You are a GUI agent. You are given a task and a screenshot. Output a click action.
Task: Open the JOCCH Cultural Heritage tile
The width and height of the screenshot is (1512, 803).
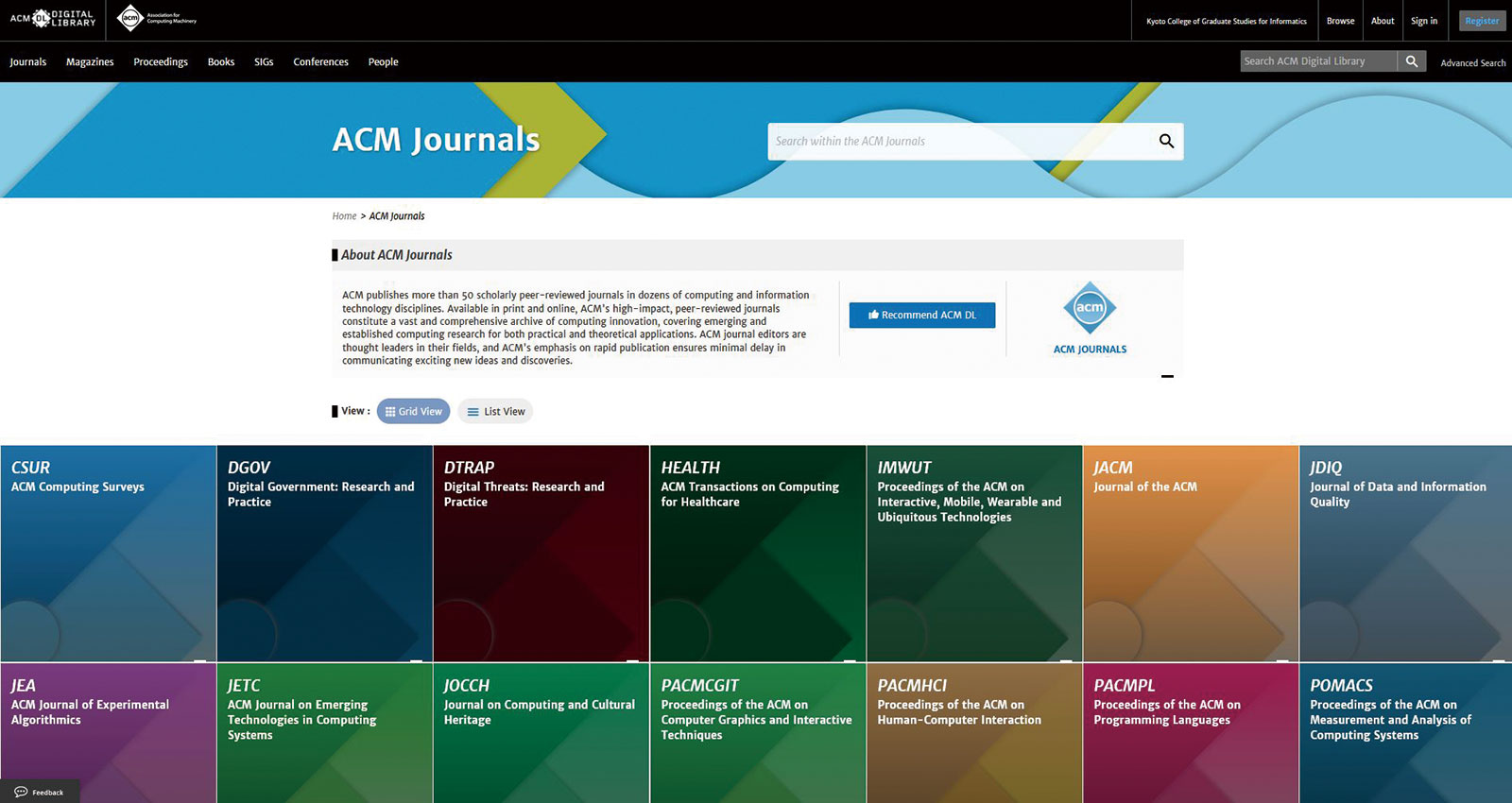coord(541,733)
